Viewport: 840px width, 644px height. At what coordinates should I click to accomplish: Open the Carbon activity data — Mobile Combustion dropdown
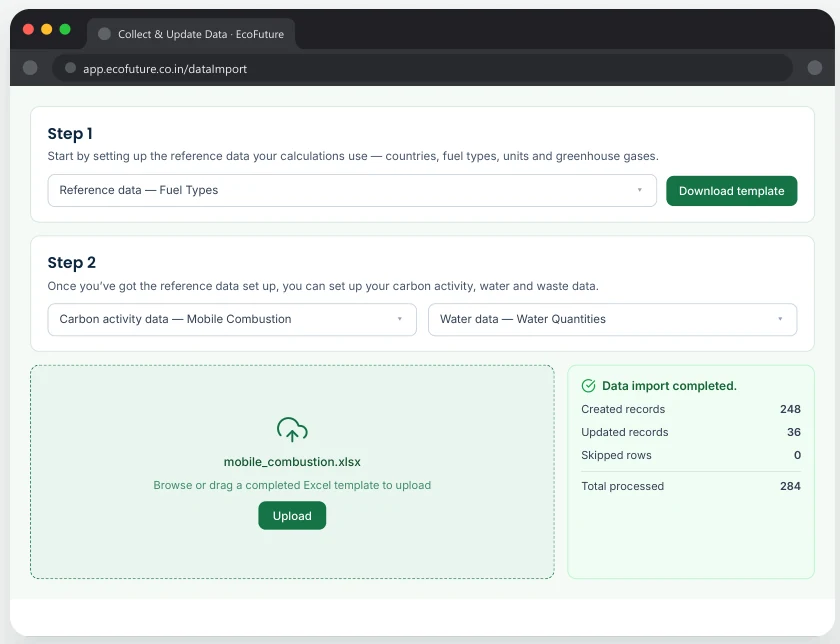point(232,319)
